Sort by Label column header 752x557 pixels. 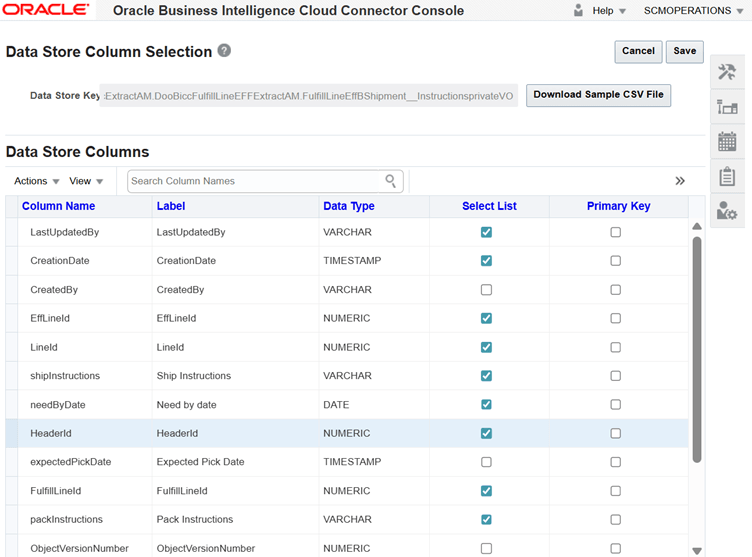(x=171, y=206)
